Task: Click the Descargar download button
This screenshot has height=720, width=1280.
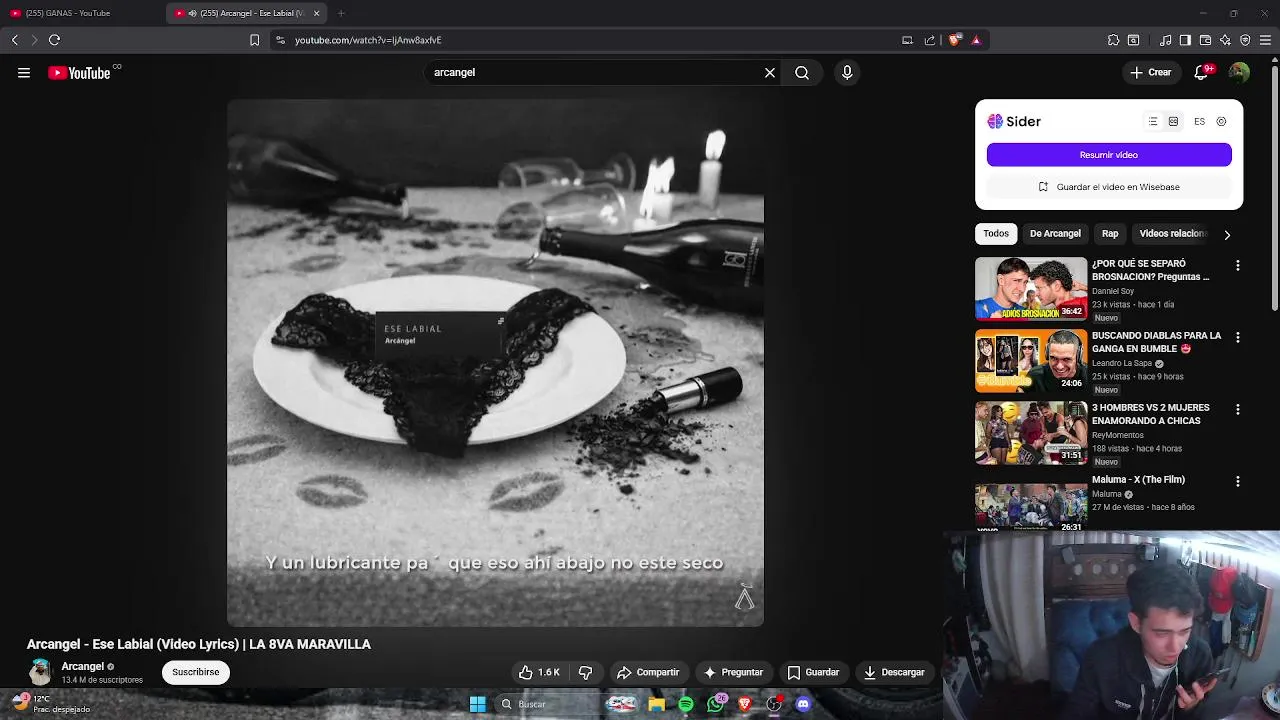Action: tap(894, 672)
